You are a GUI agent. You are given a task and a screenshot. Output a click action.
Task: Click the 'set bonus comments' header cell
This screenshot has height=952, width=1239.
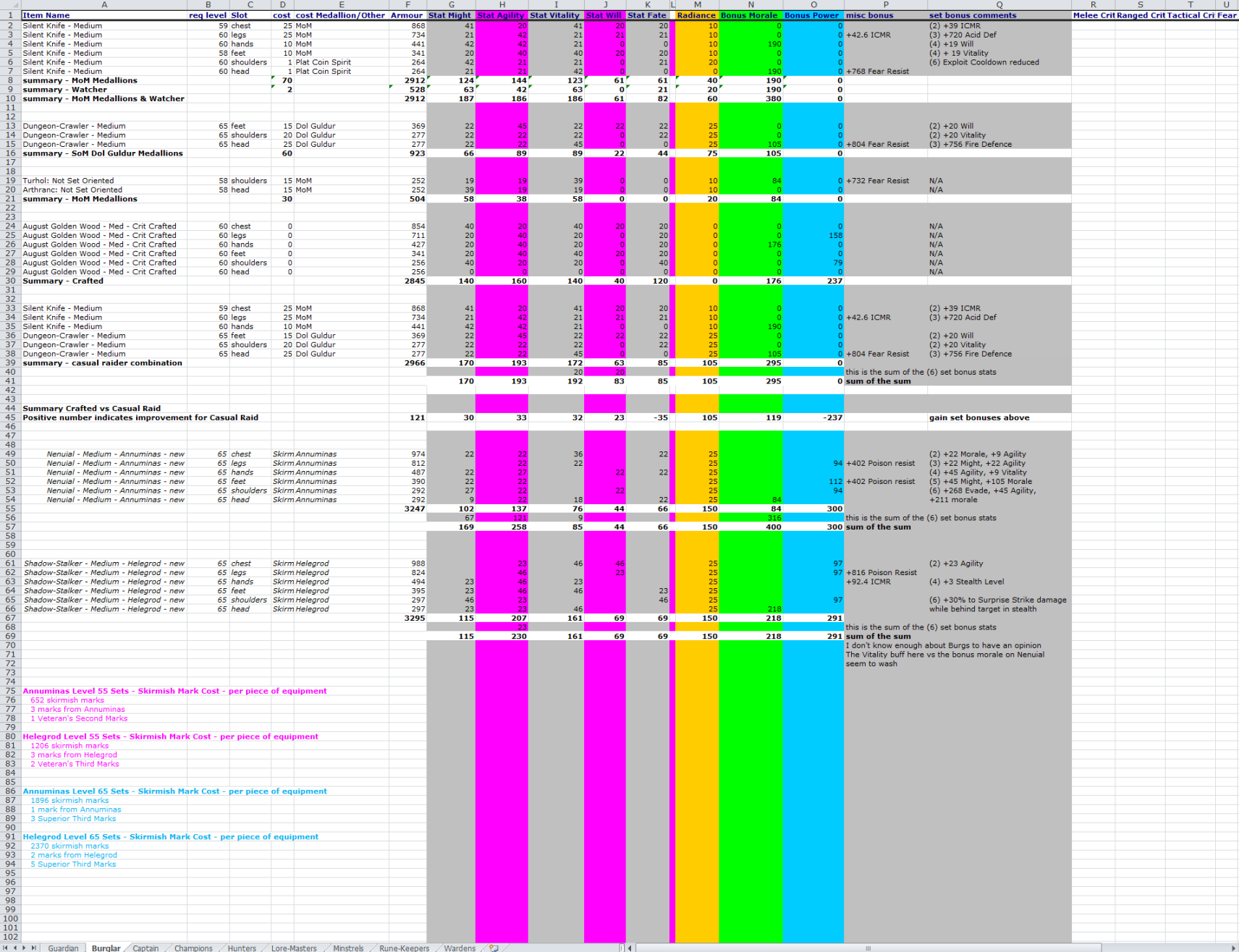(999, 15)
